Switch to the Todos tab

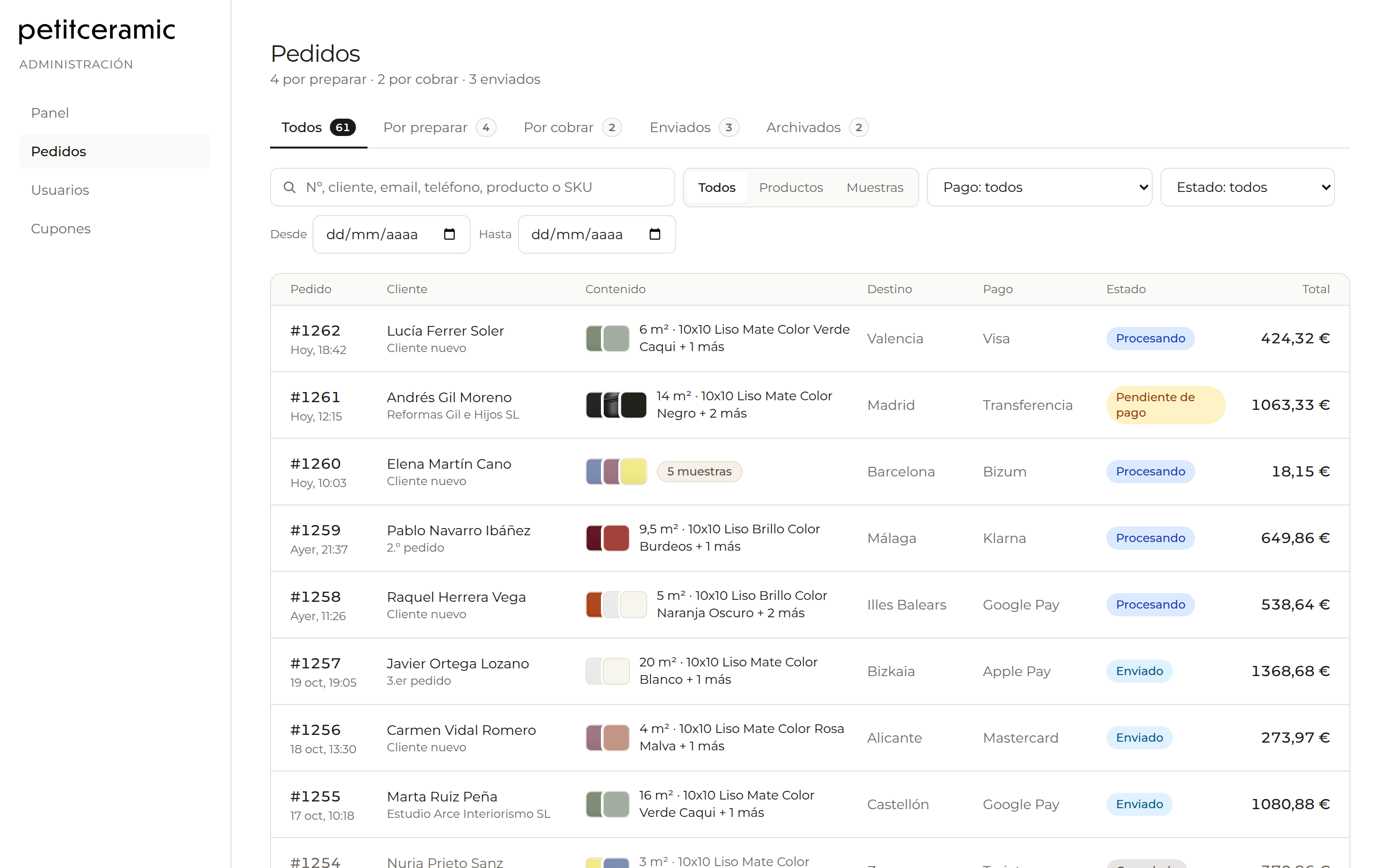coord(318,127)
